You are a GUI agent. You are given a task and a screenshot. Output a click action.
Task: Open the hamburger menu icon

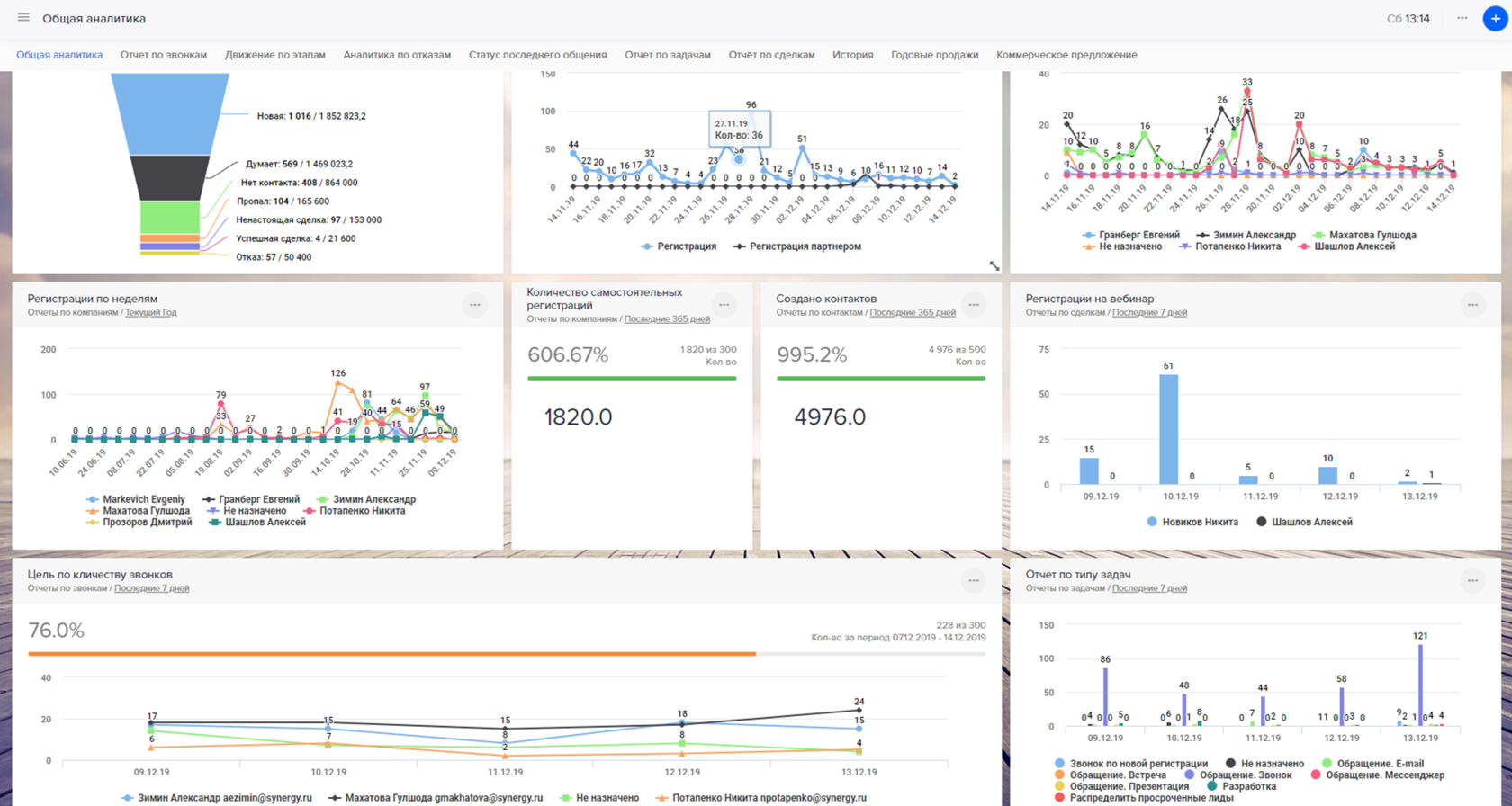click(x=23, y=18)
